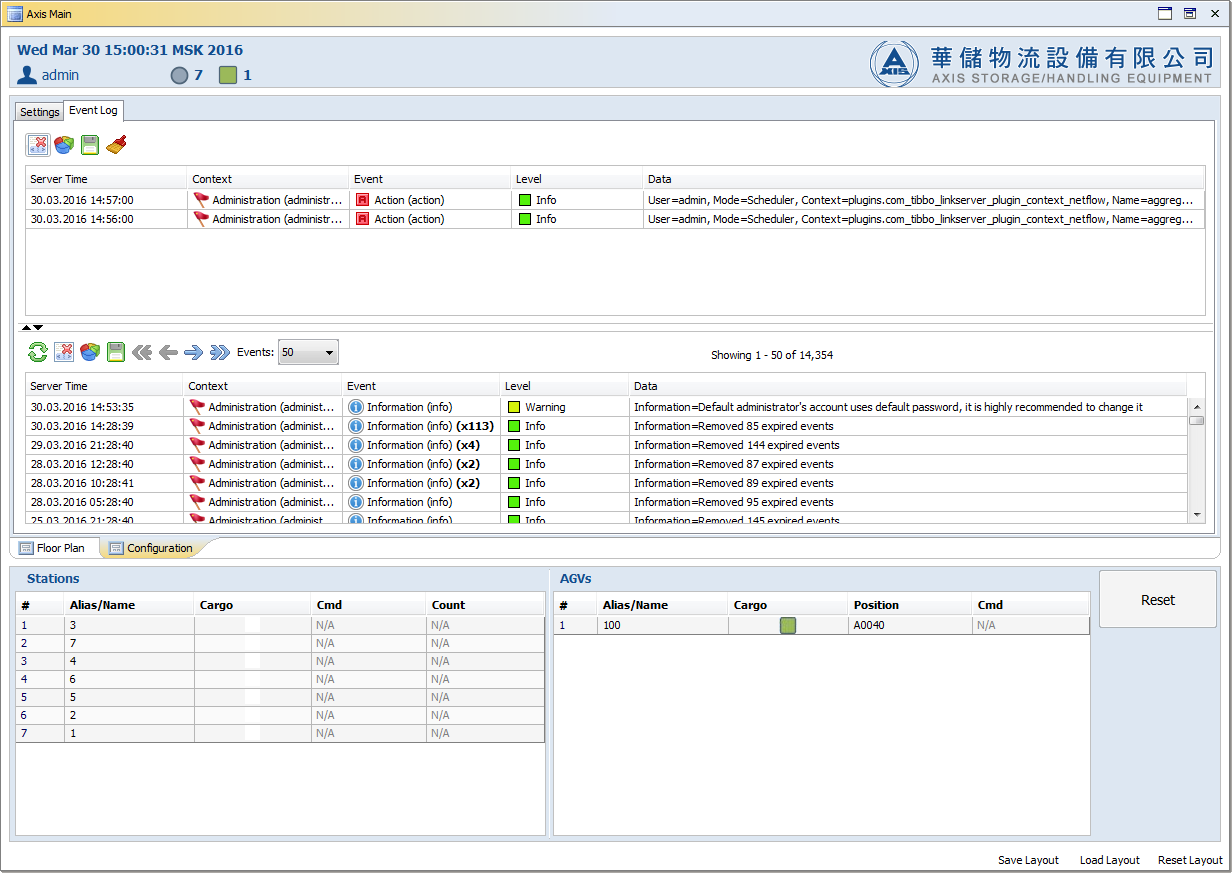Go to next page with the blue right arrow

[x=193, y=352]
